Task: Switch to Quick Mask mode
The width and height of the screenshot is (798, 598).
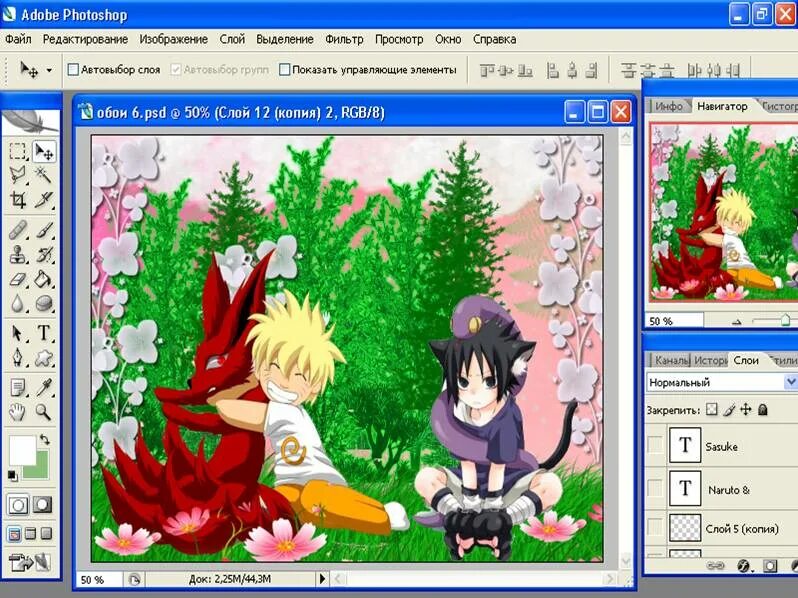Action: click(x=43, y=505)
